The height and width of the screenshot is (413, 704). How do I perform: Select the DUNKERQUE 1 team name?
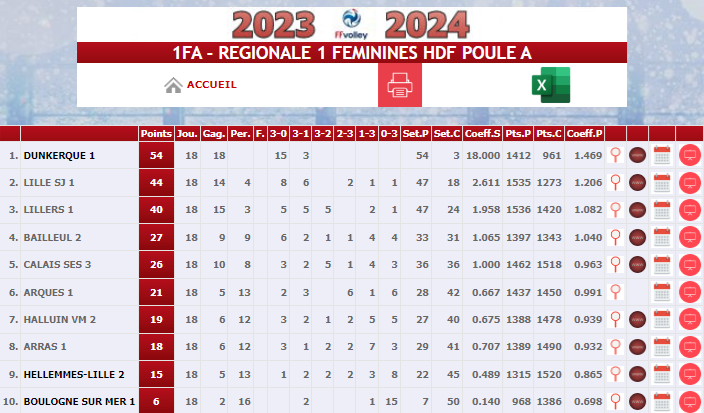coord(59,156)
